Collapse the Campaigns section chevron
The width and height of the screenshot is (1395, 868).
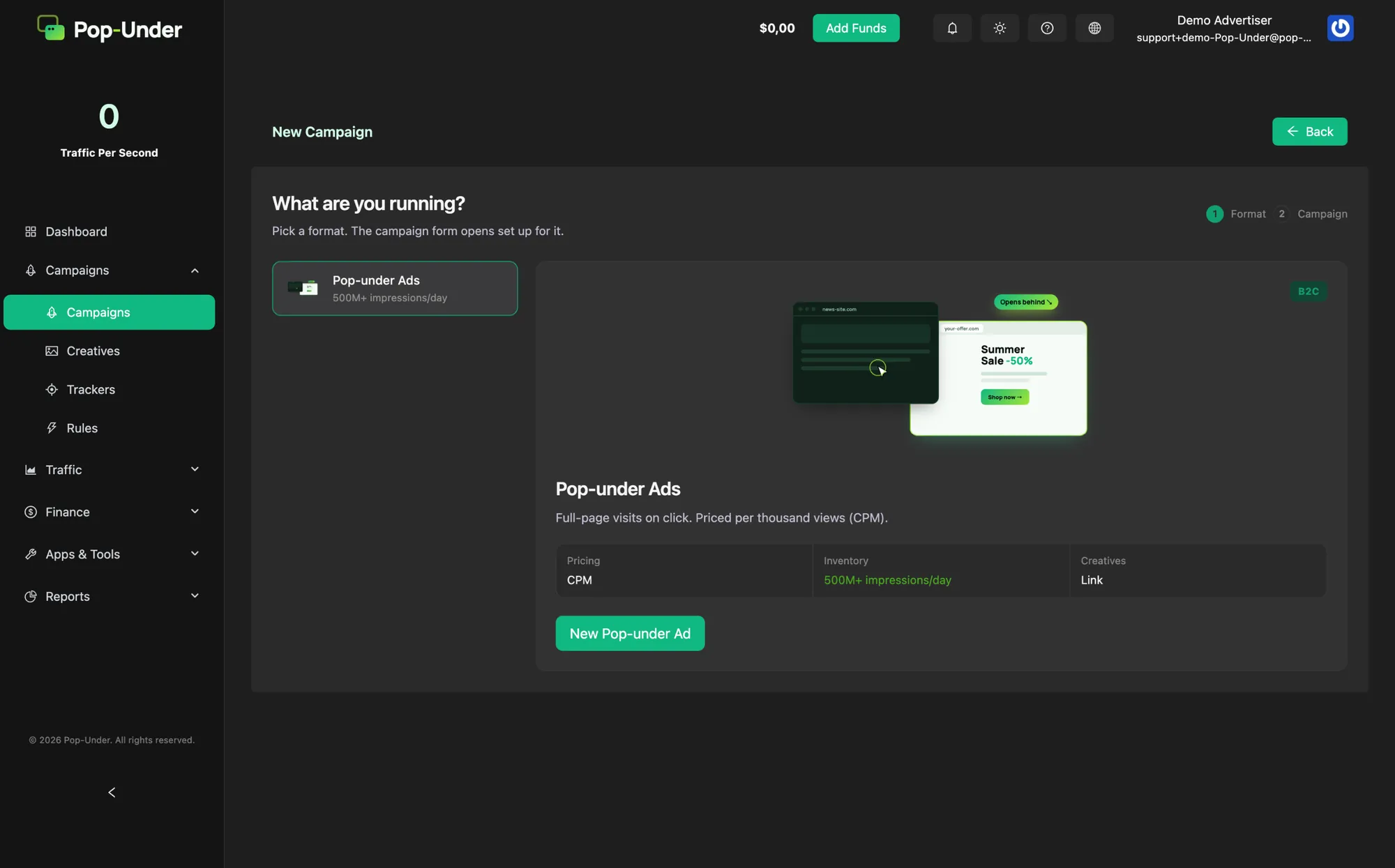click(195, 271)
